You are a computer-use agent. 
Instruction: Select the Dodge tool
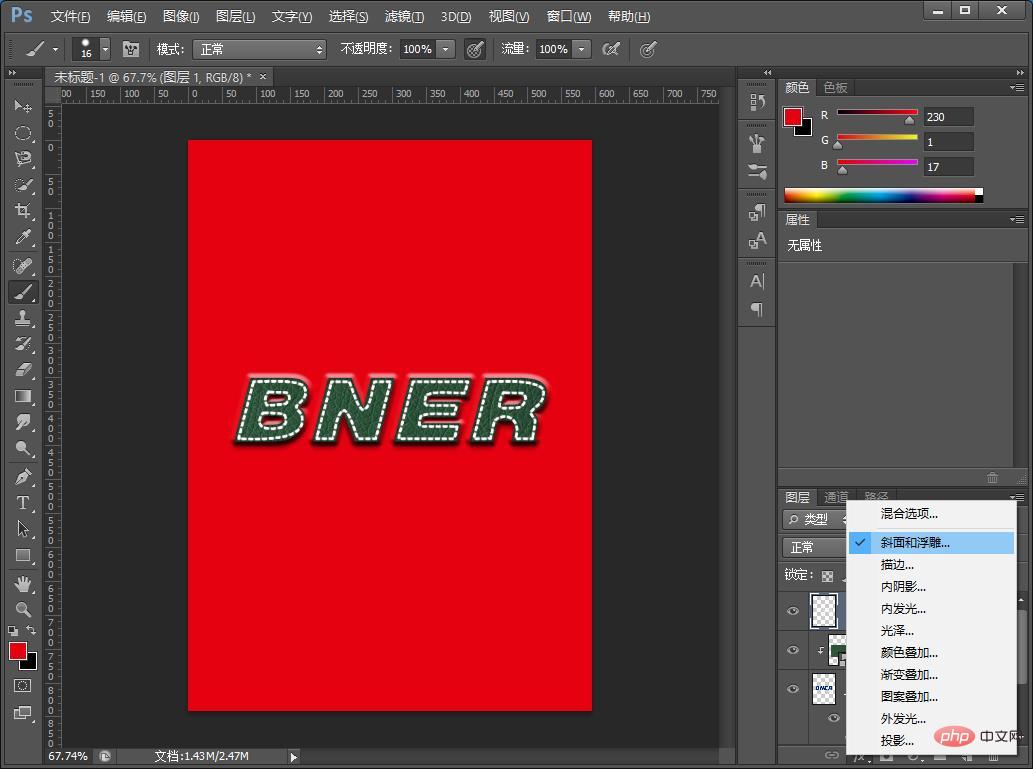click(x=22, y=448)
